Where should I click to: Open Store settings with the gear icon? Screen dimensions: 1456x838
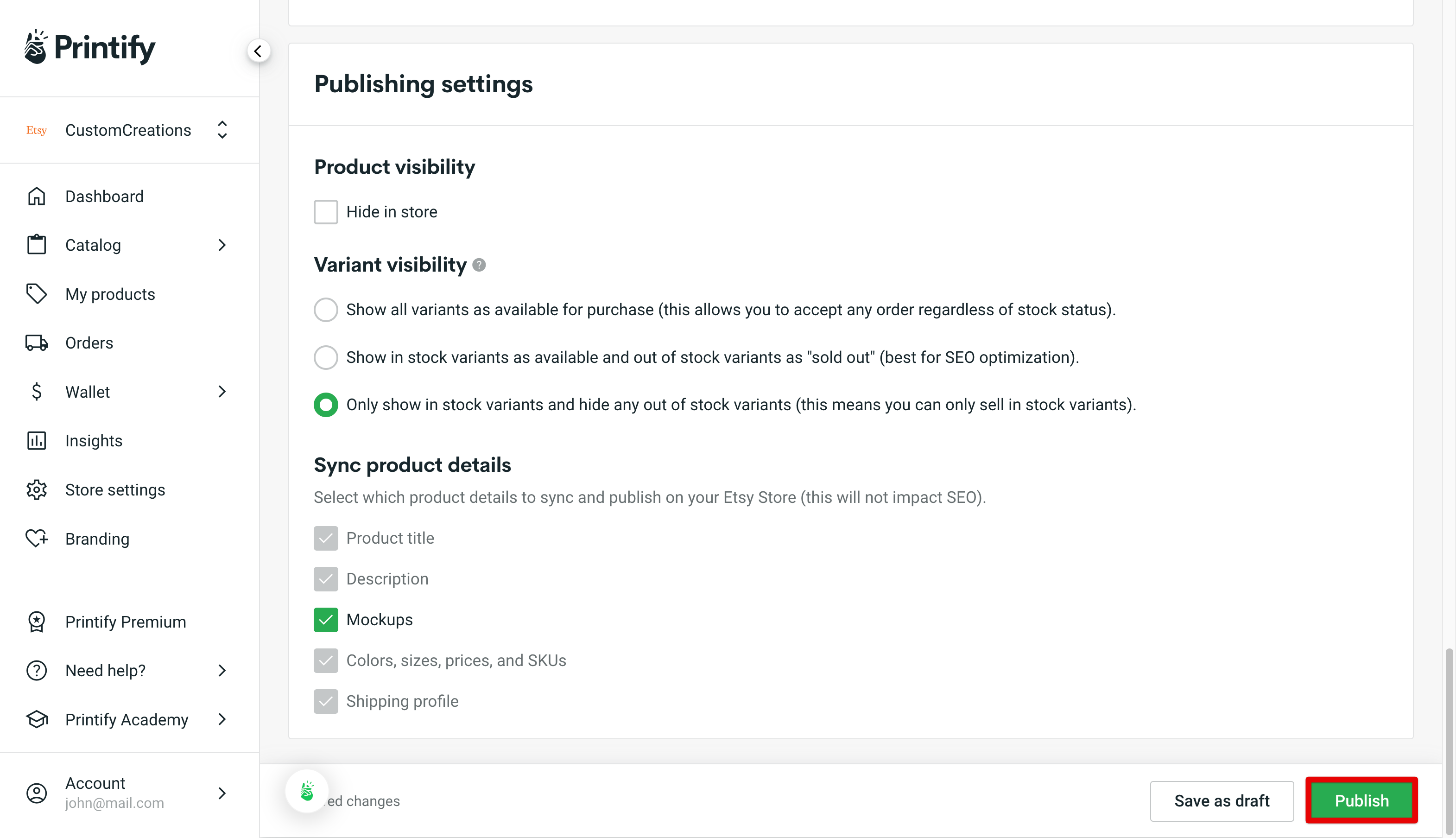(37, 489)
